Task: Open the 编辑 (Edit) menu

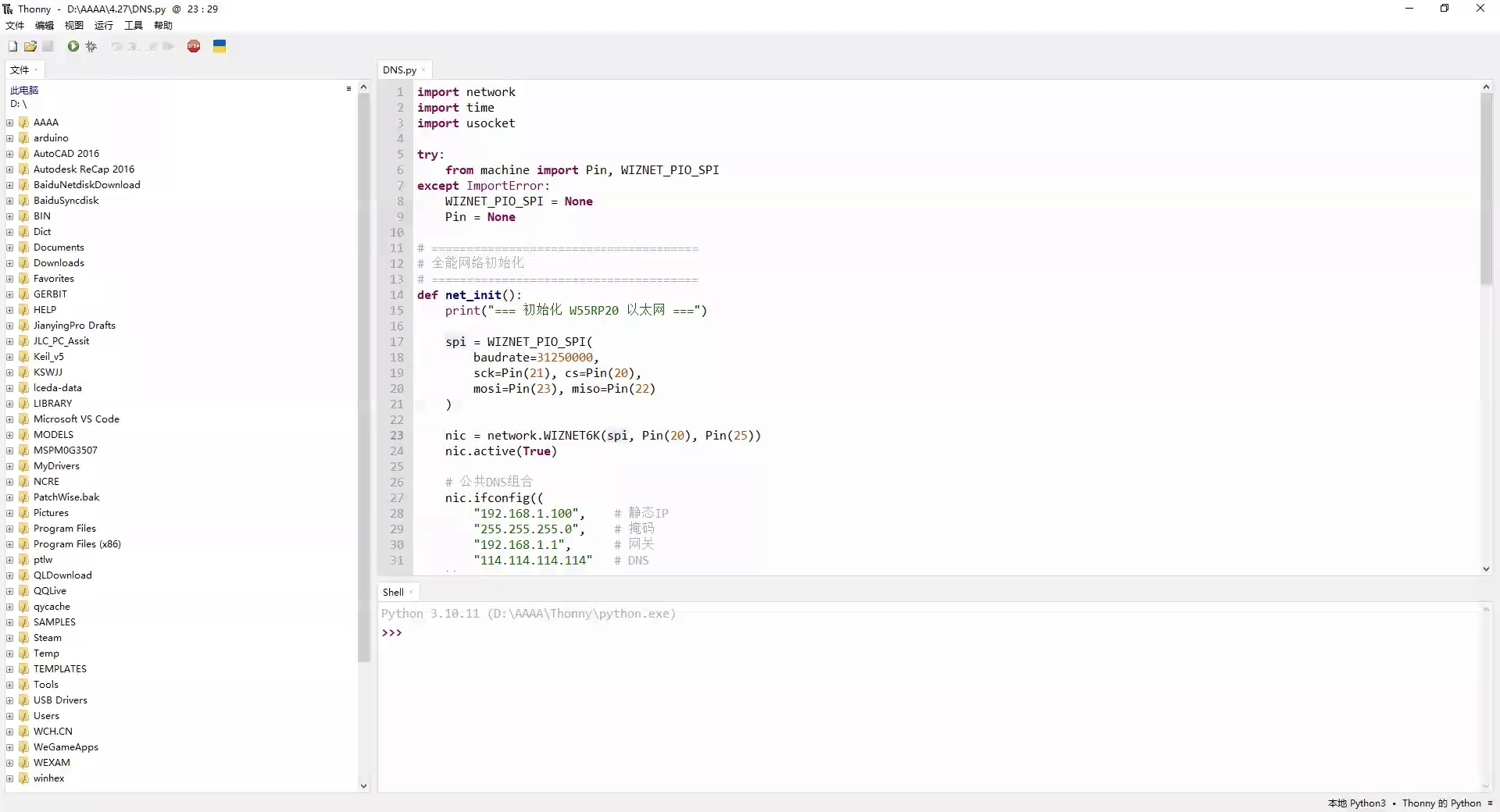Action: (x=45, y=26)
